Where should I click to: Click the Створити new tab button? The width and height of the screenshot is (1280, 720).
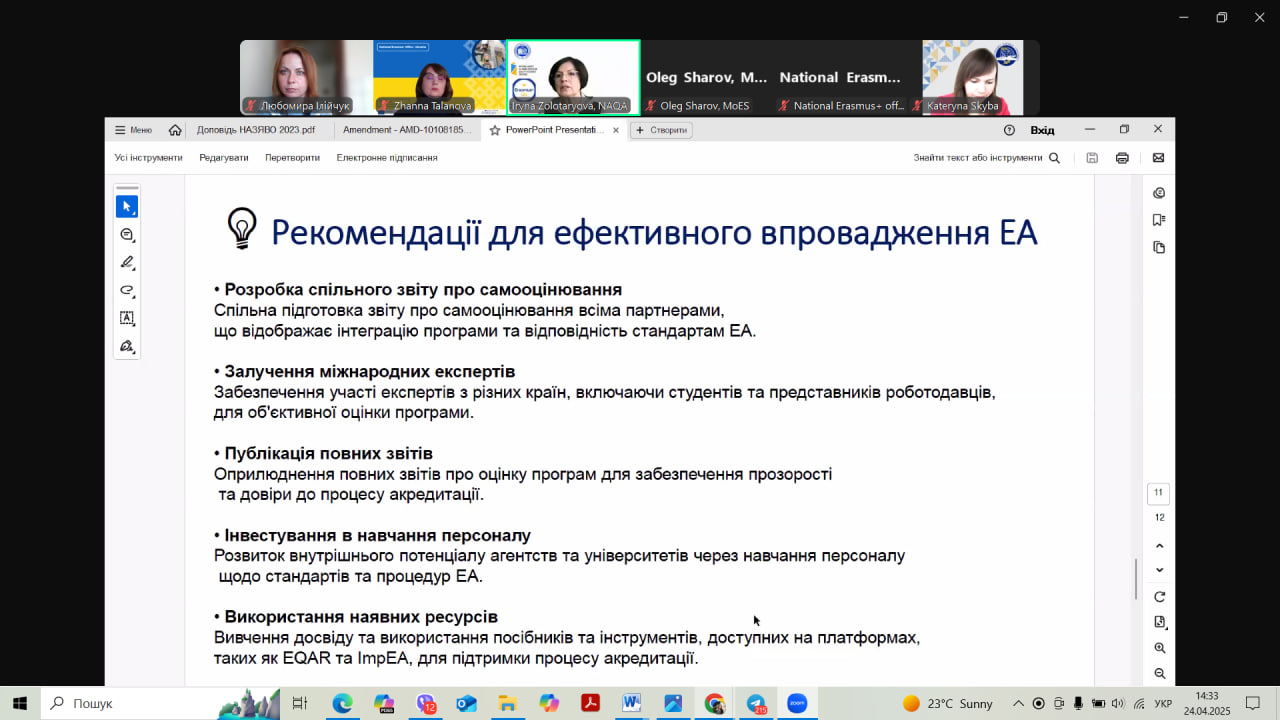click(661, 130)
